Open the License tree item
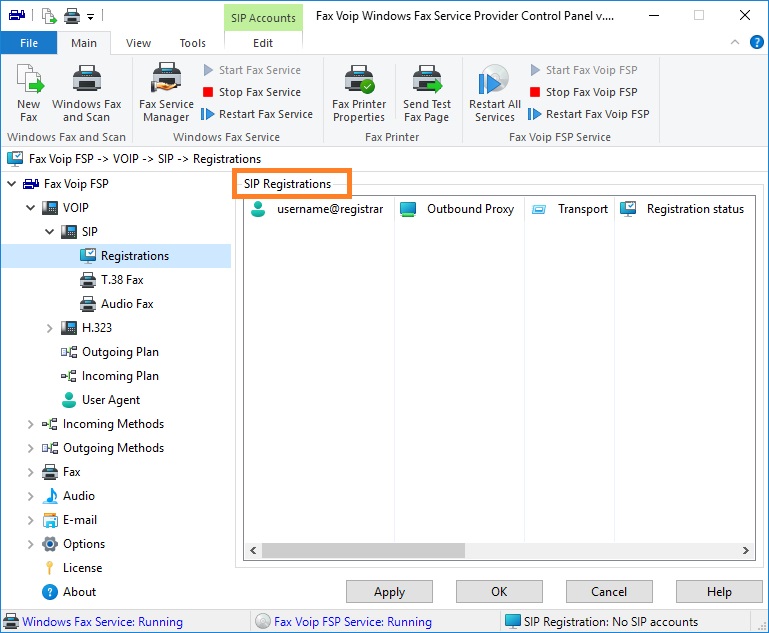Screen dimensions: 769x633 tap(73, 568)
